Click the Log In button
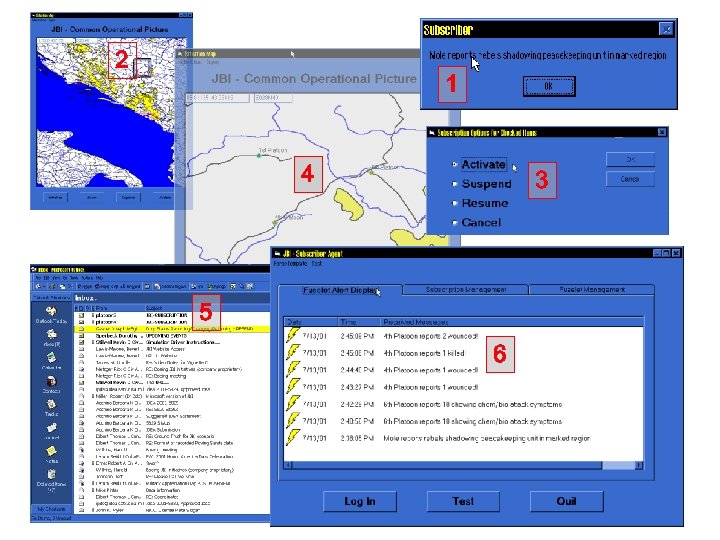The height and width of the screenshot is (540, 720). point(360,501)
